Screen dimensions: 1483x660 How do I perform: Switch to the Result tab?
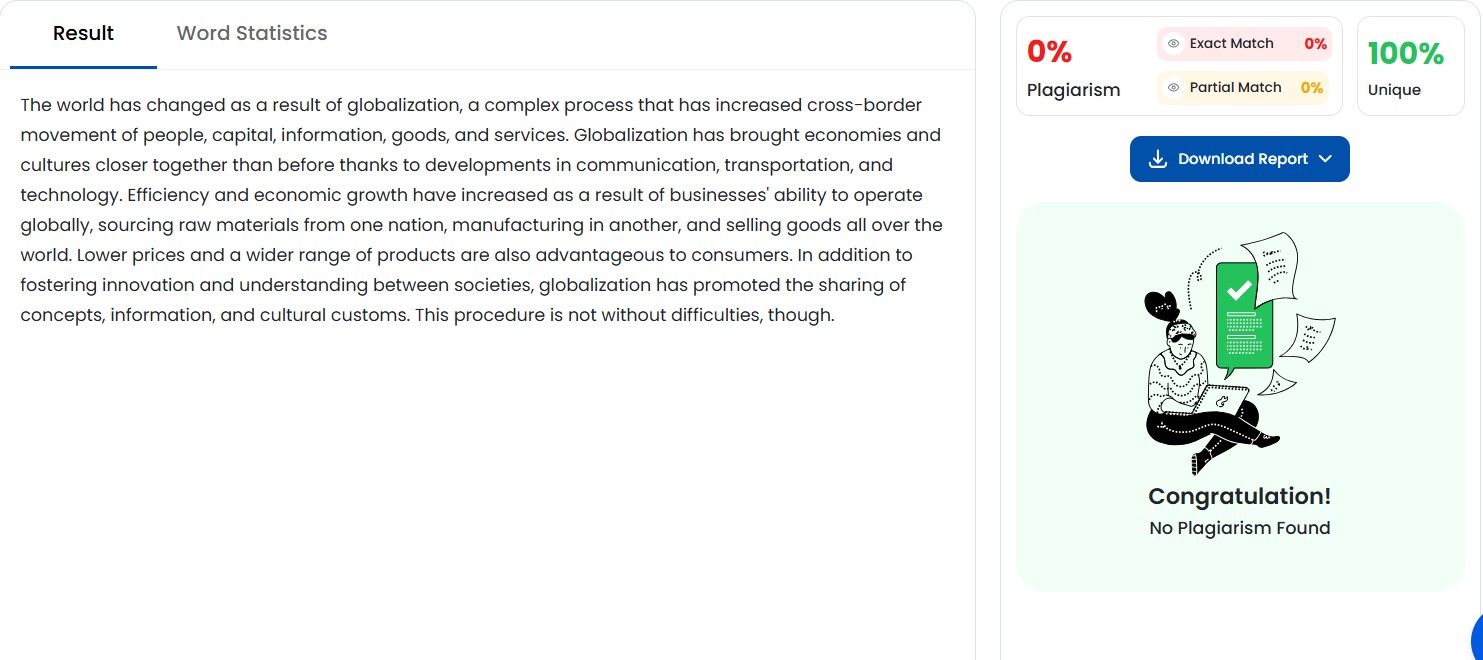(x=83, y=34)
